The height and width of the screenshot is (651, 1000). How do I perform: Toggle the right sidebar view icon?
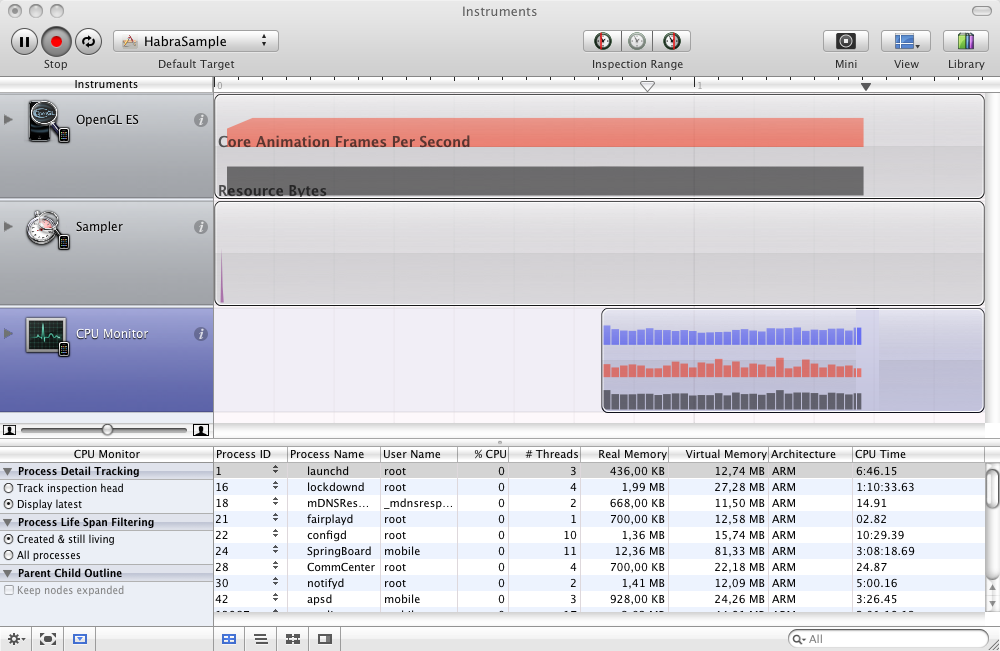pyautogui.click(x=325, y=639)
